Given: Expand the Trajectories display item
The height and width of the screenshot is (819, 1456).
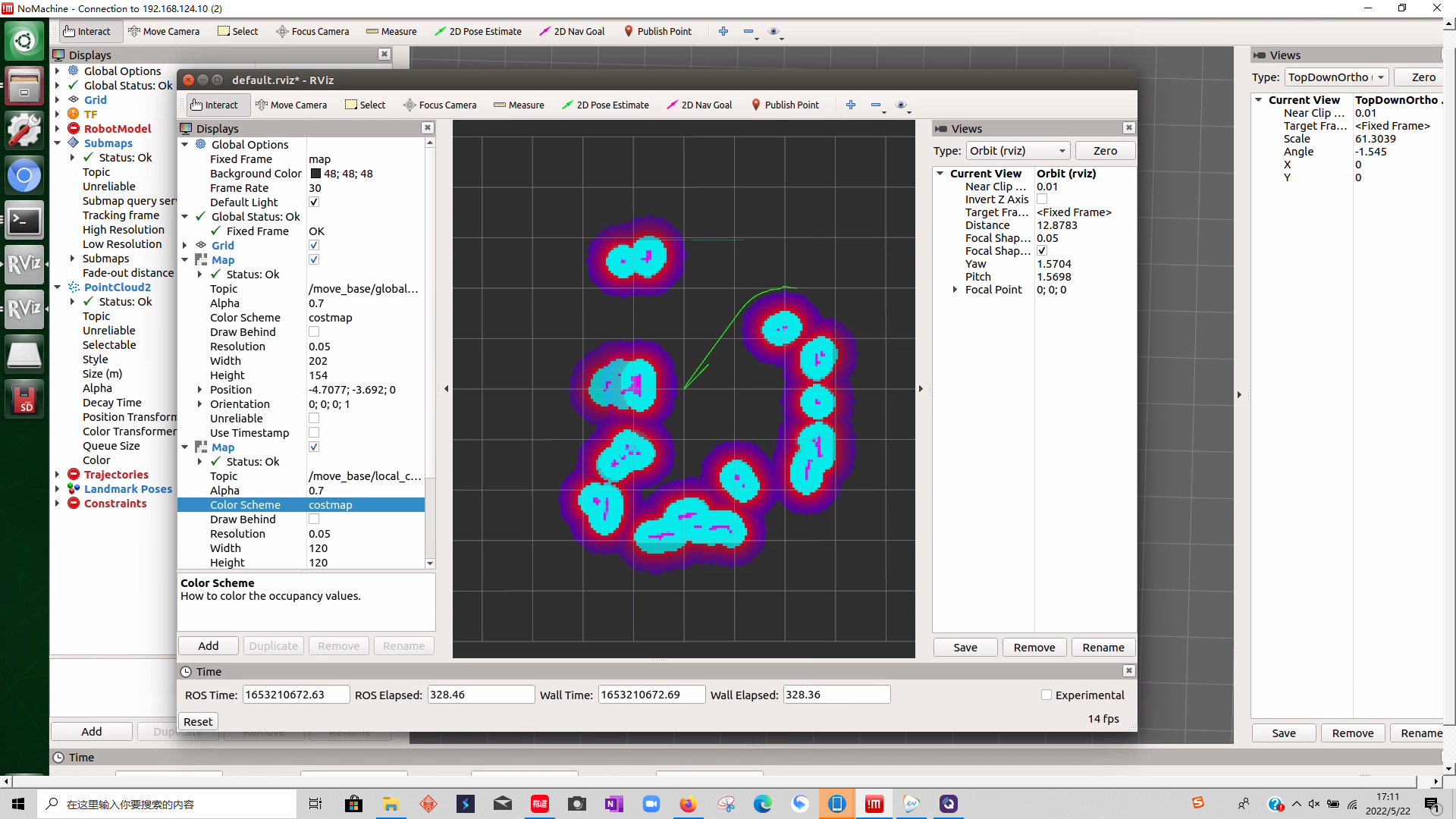Looking at the screenshot, I should point(58,474).
